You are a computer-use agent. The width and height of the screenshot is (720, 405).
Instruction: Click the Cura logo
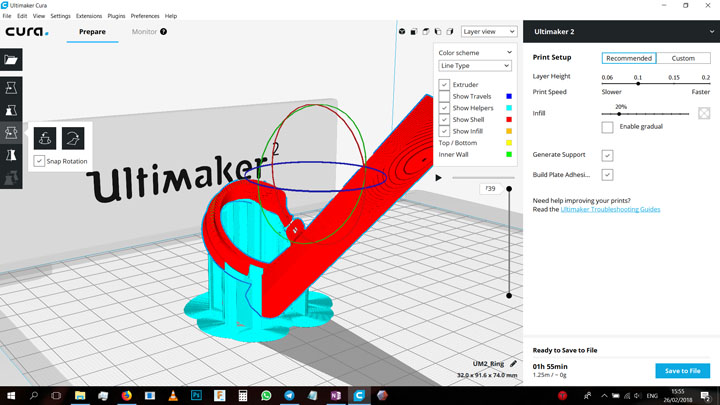tap(27, 32)
